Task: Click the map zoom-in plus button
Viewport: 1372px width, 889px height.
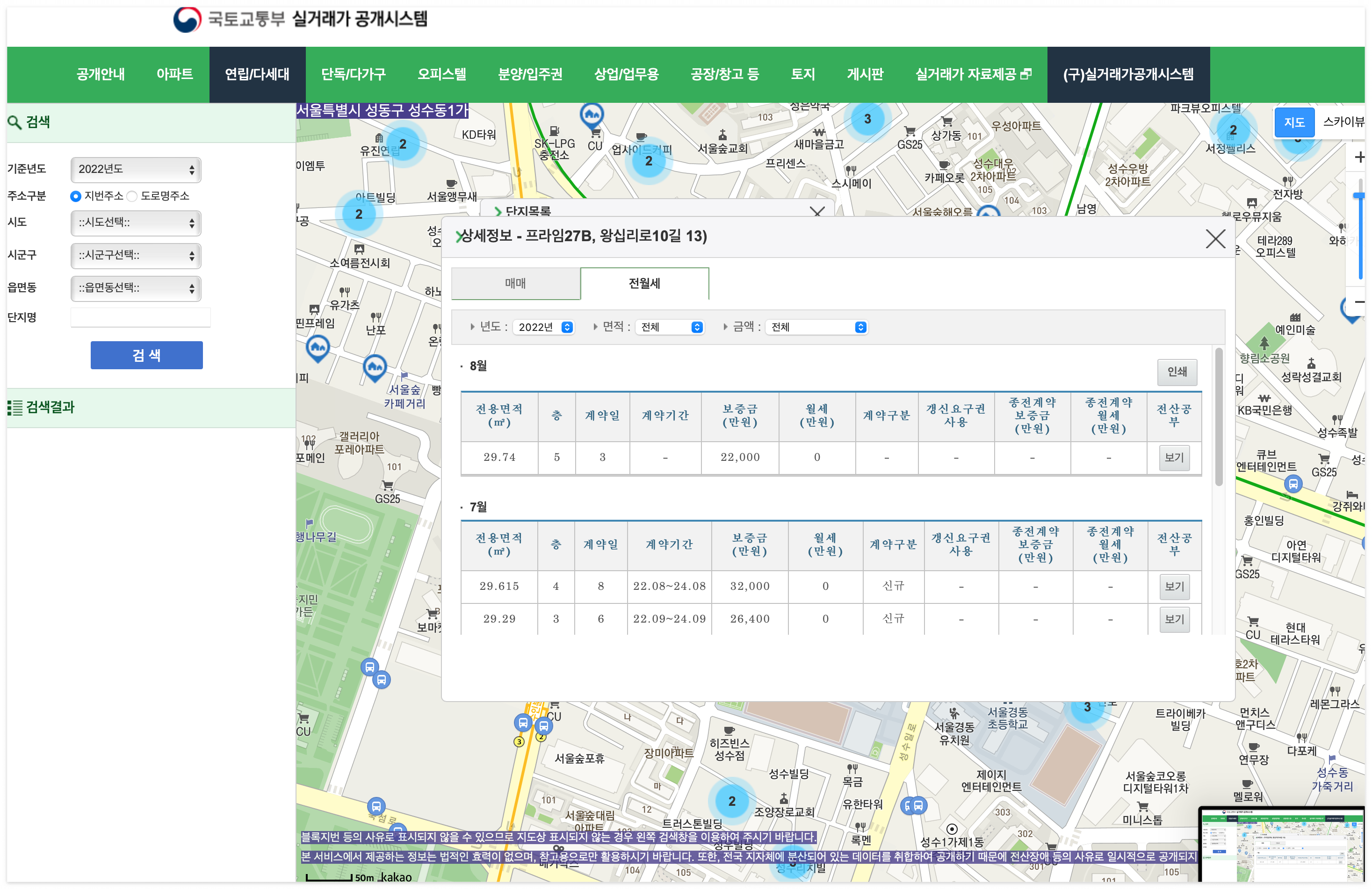Action: [x=1359, y=157]
